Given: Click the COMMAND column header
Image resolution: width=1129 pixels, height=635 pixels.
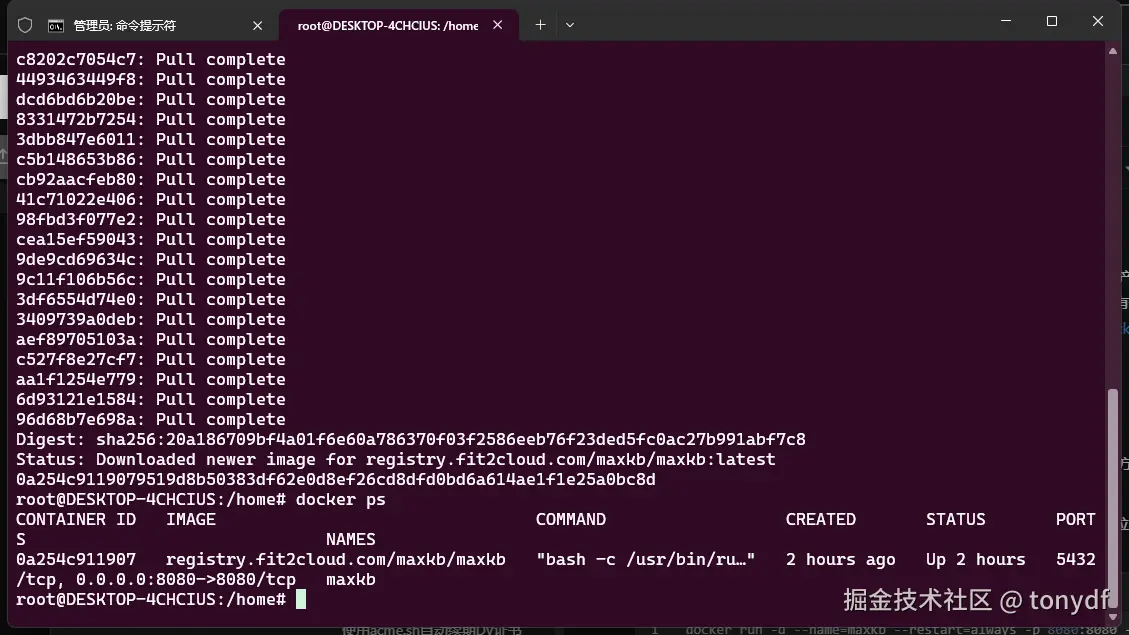Looking at the screenshot, I should 571,520.
